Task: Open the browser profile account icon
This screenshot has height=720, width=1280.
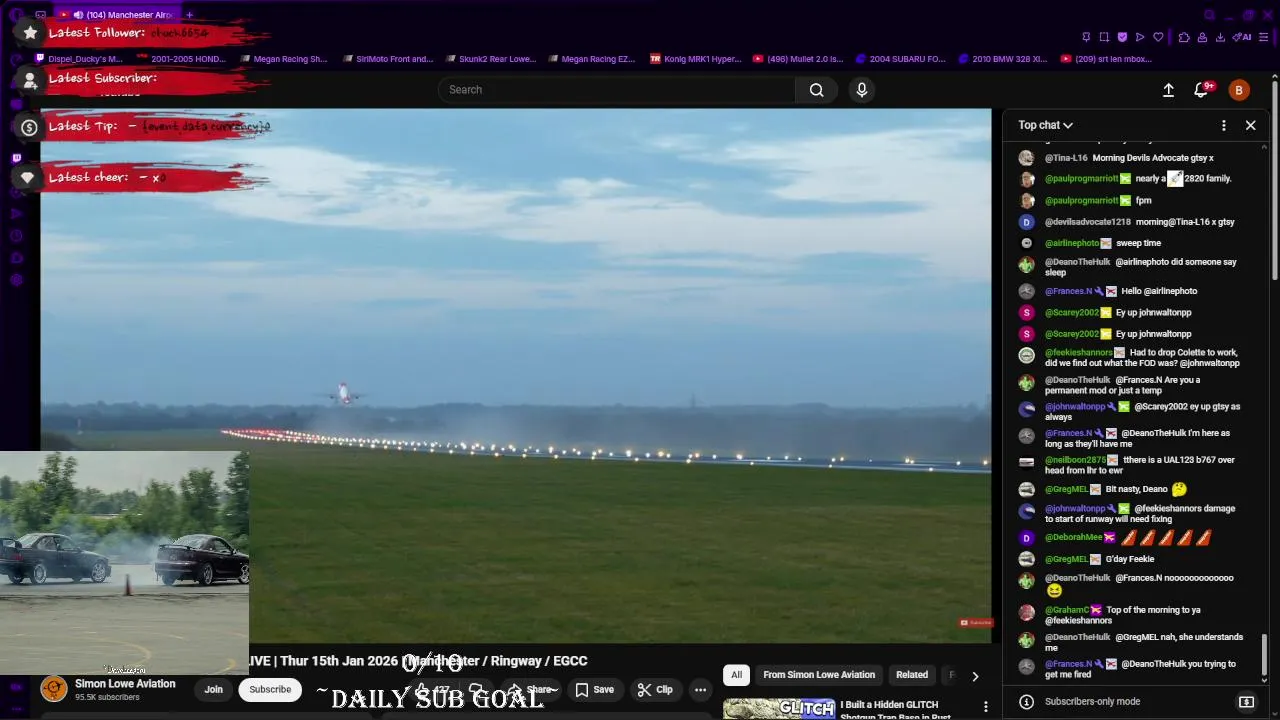Action: (1202, 37)
